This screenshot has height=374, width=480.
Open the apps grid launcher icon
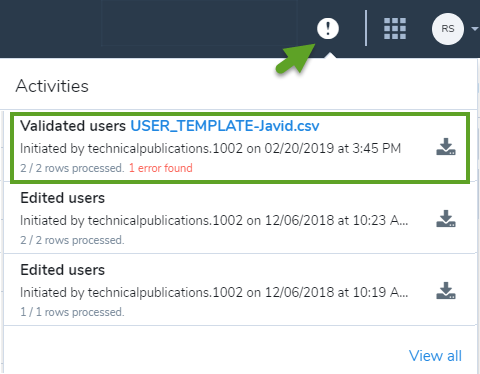click(395, 28)
